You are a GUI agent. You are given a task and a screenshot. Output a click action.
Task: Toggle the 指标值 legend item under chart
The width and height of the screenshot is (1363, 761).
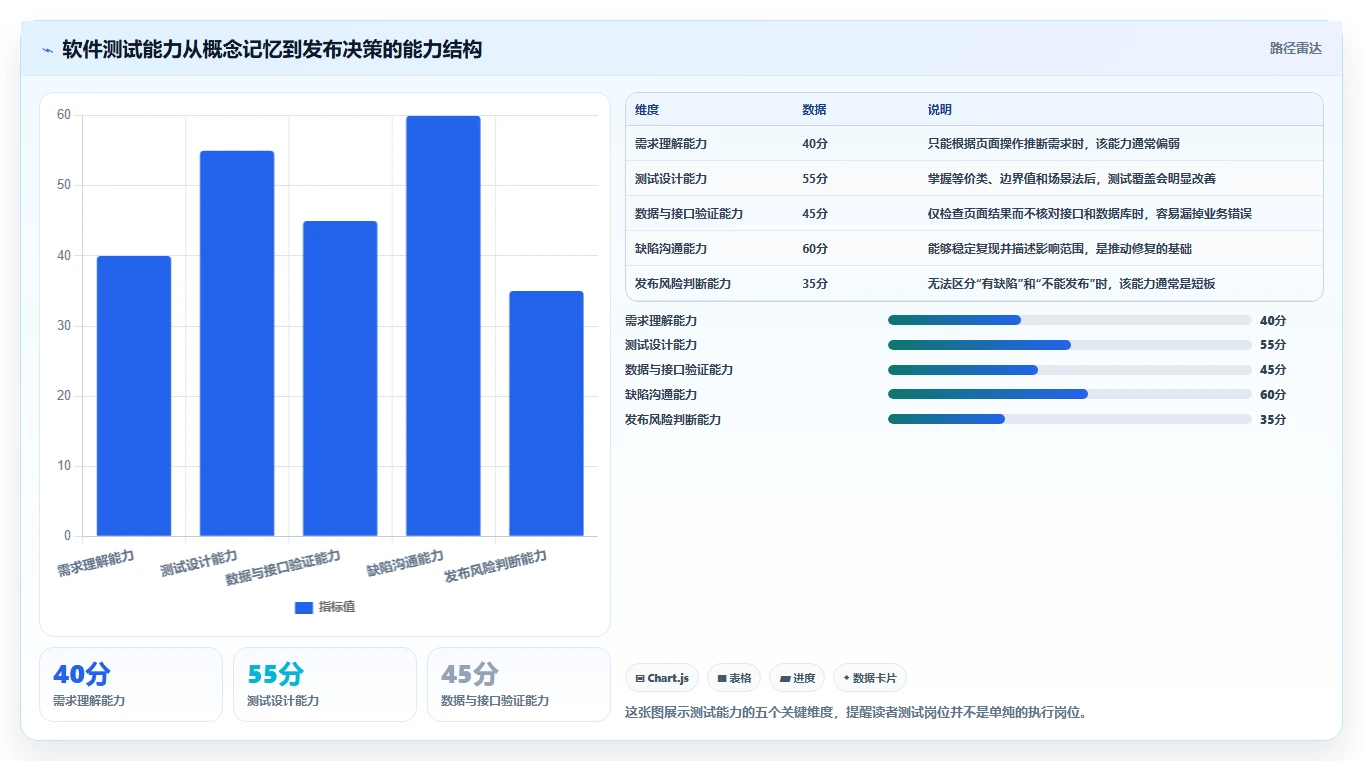325,607
